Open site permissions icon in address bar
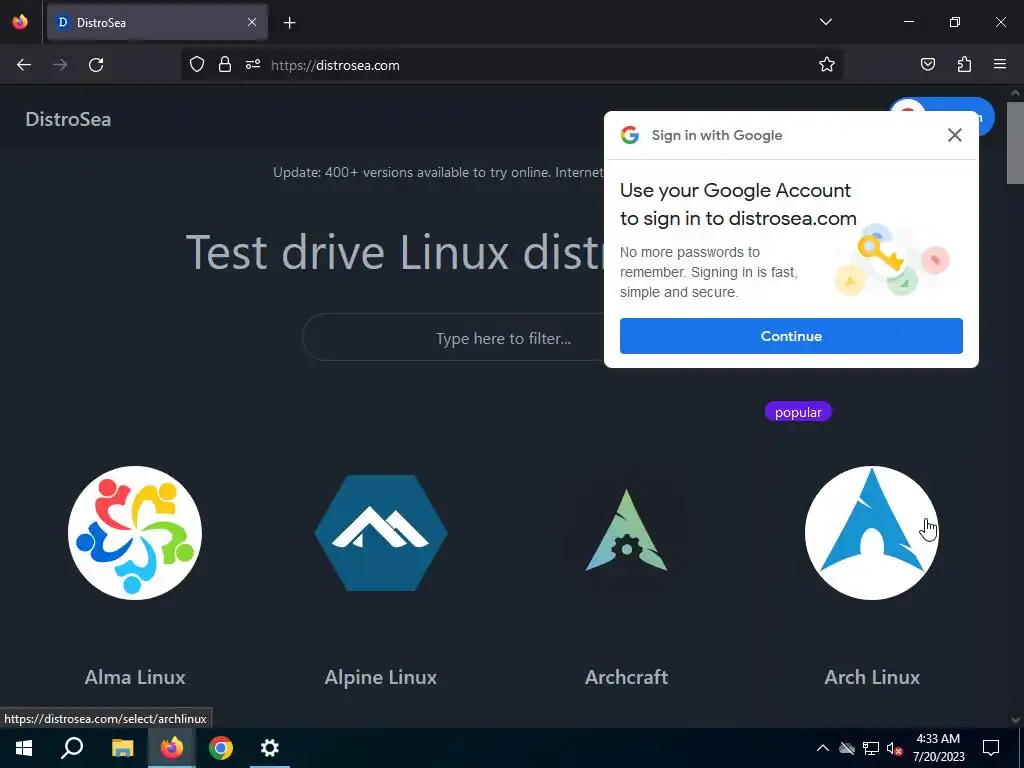 coord(253,65)
